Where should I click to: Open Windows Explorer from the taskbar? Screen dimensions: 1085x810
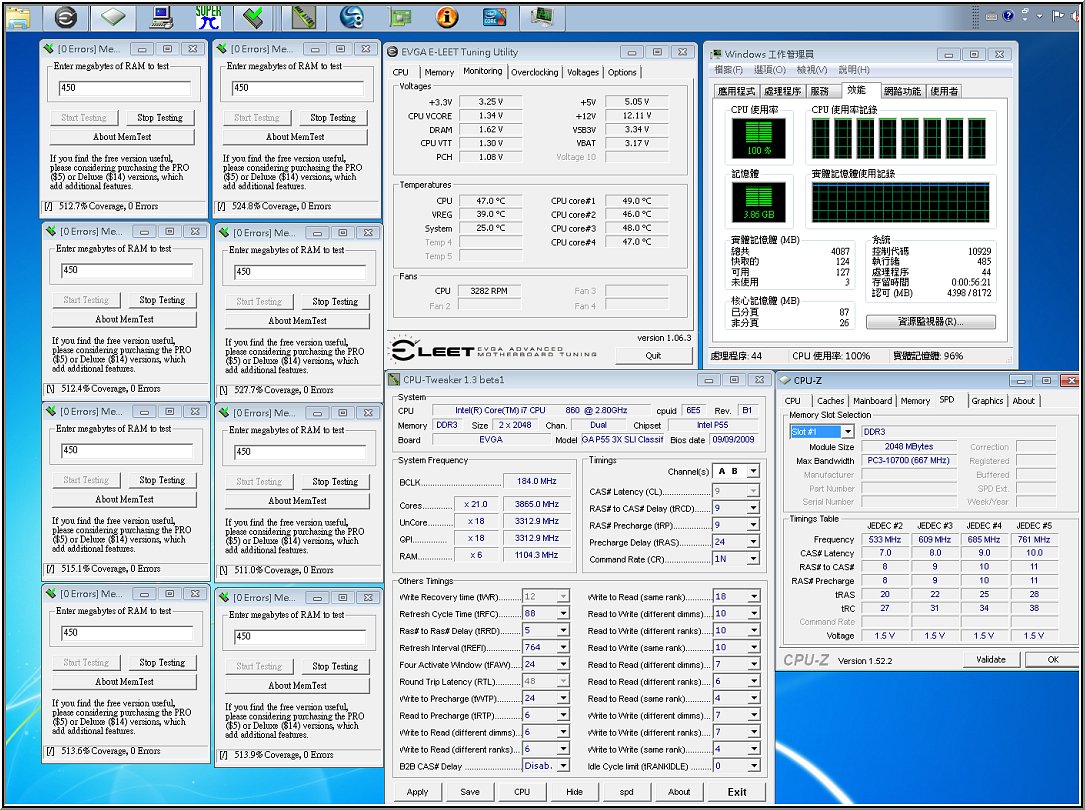click(x=18, y=18)
